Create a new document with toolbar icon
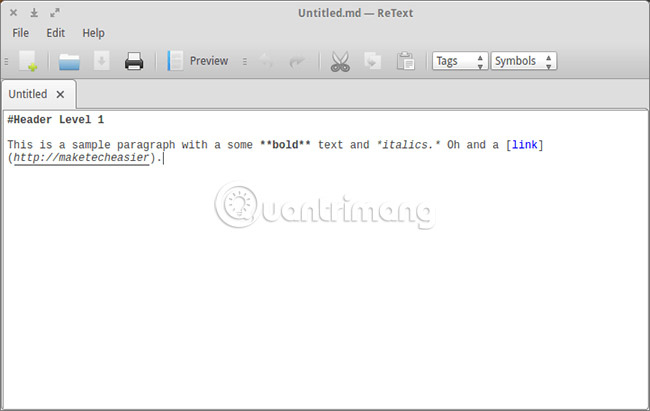 click(x=28, y=61)
